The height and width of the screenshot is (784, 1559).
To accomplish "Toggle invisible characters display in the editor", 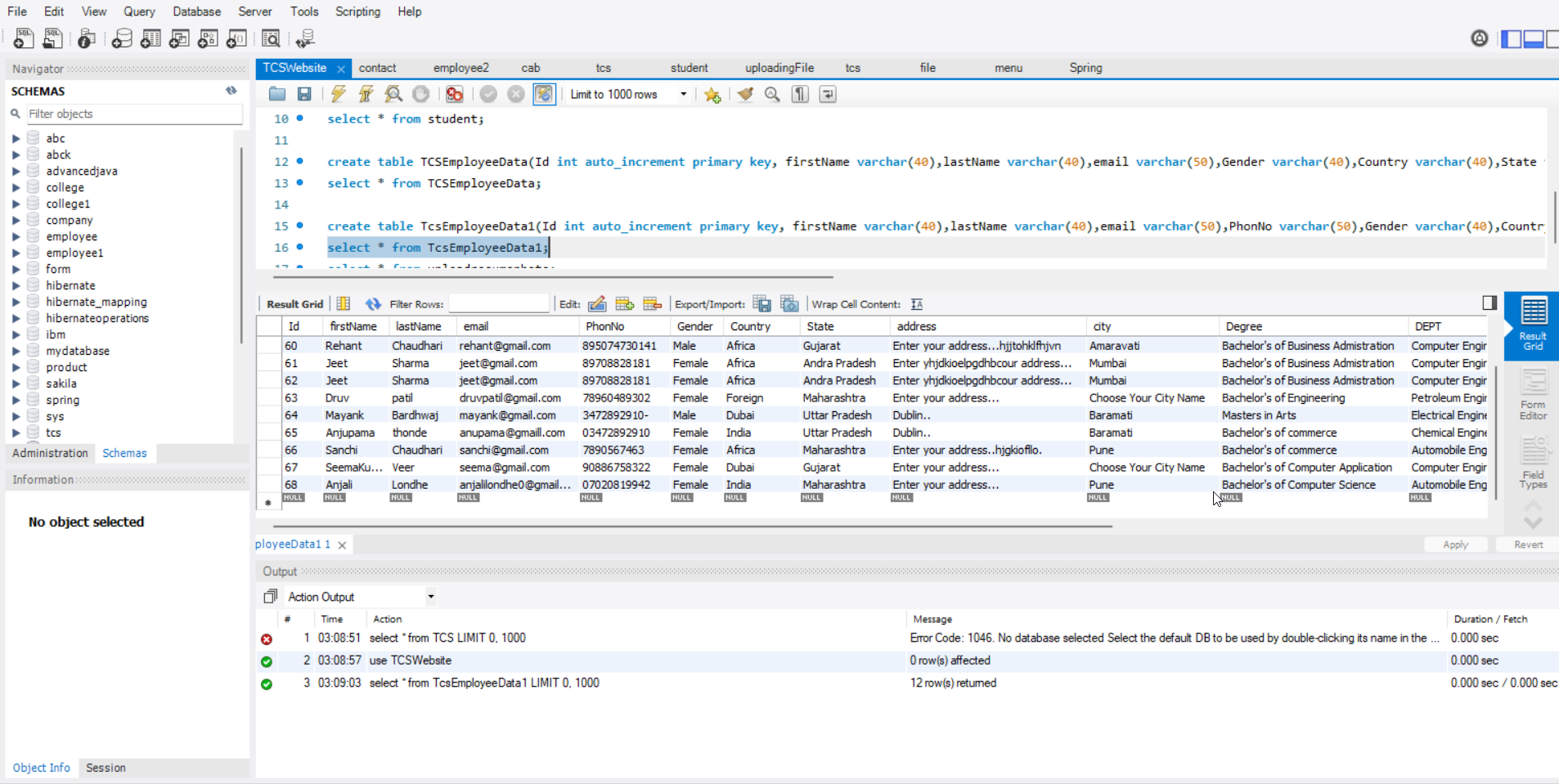I will 800,94.
